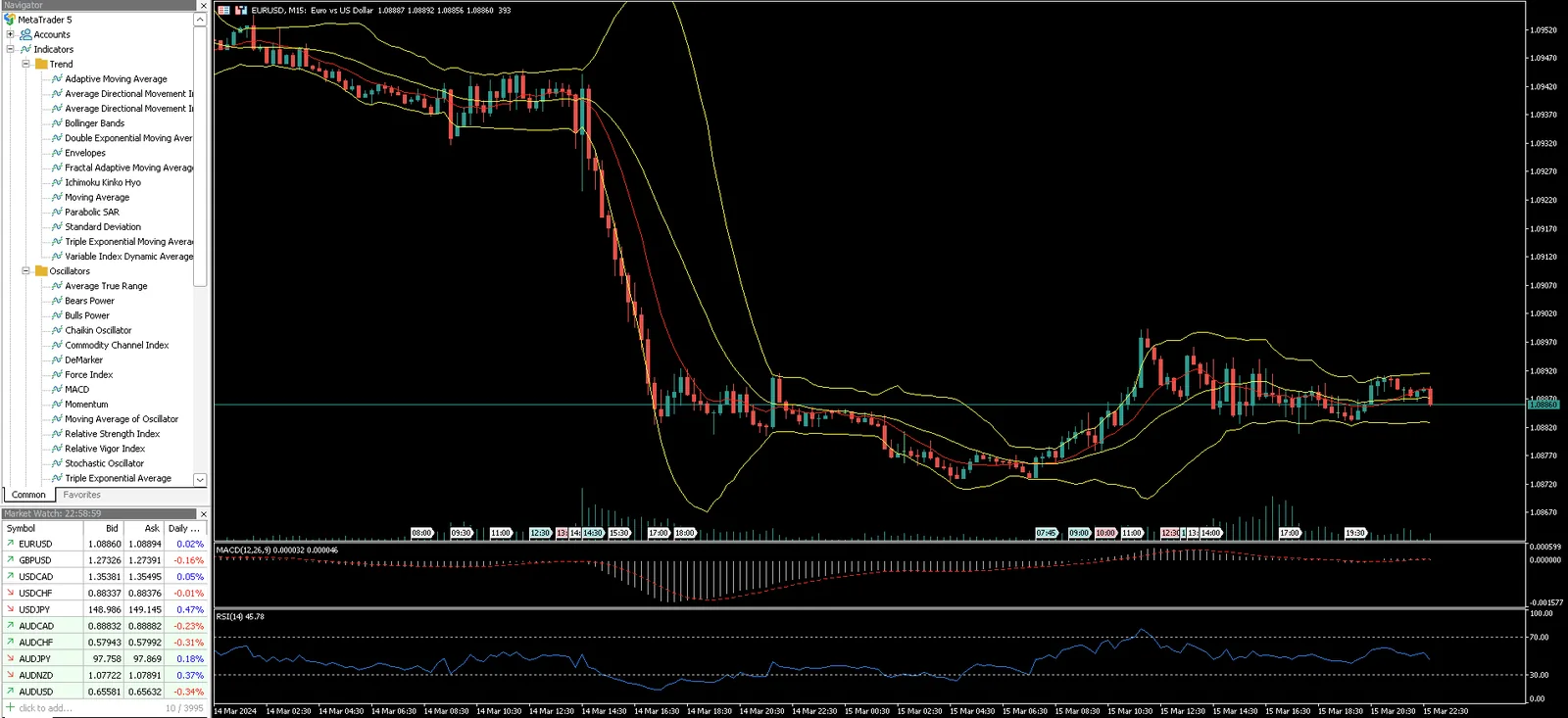Click the 08:00 event marker on chart

coord(421,533)
